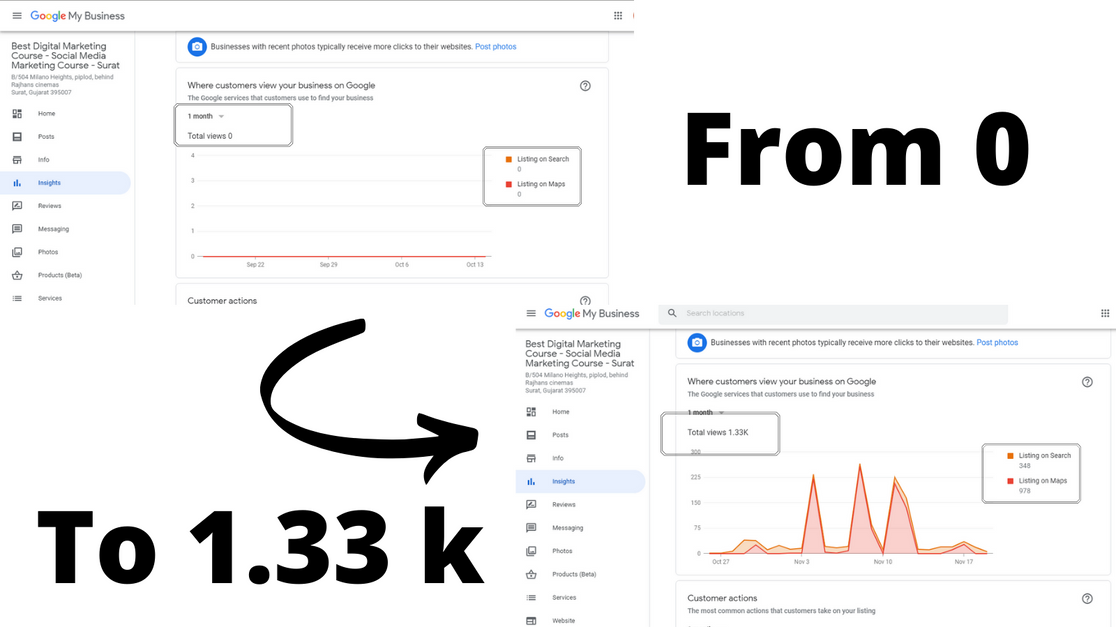The height and width of the screenshot is (627, 1116).
Task: Click the 'Total views 1.33K' text
Action: coord(717,433)
